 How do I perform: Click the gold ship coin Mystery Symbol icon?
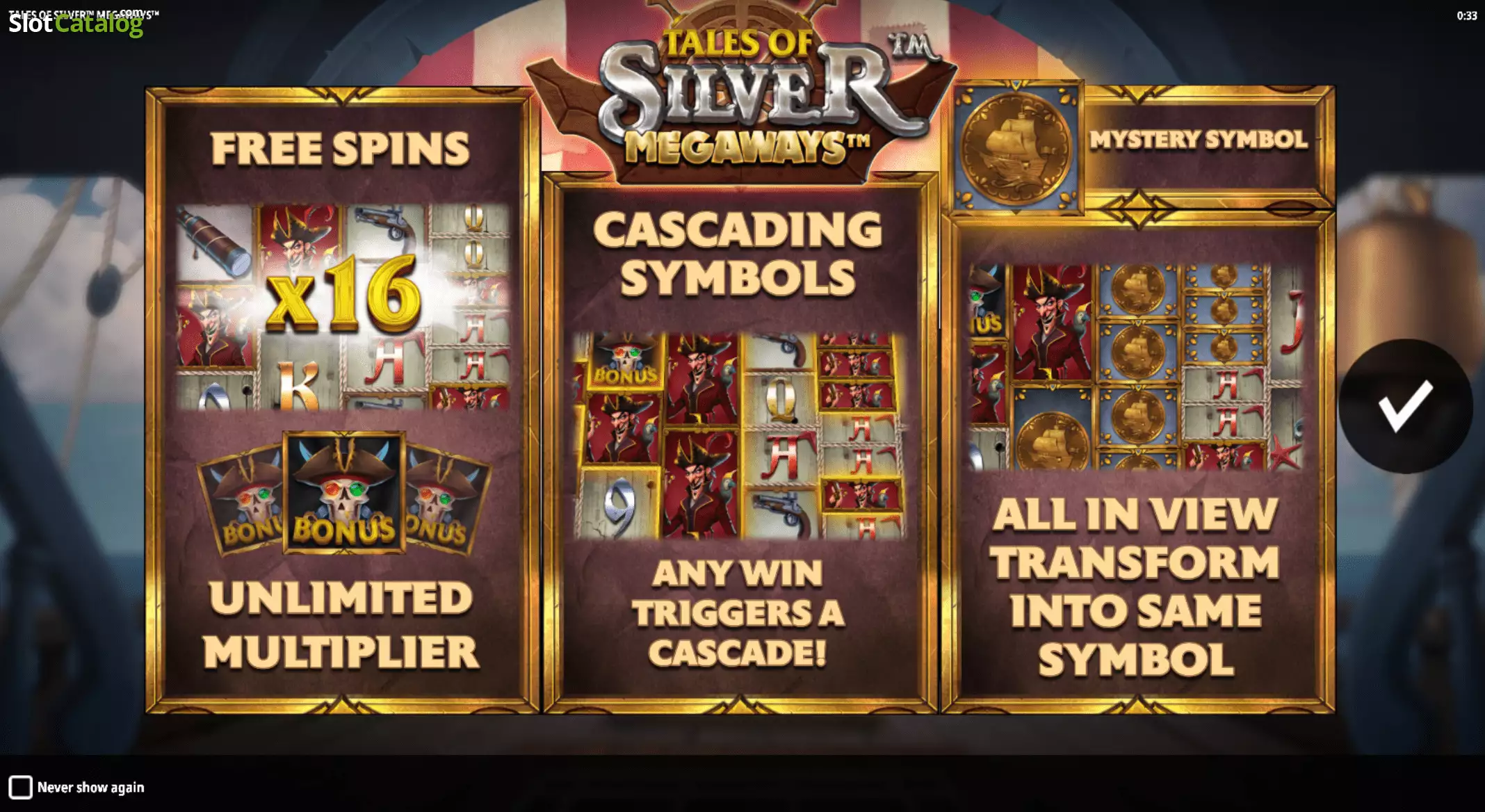pyautogui.click(x=1016, y=147)
